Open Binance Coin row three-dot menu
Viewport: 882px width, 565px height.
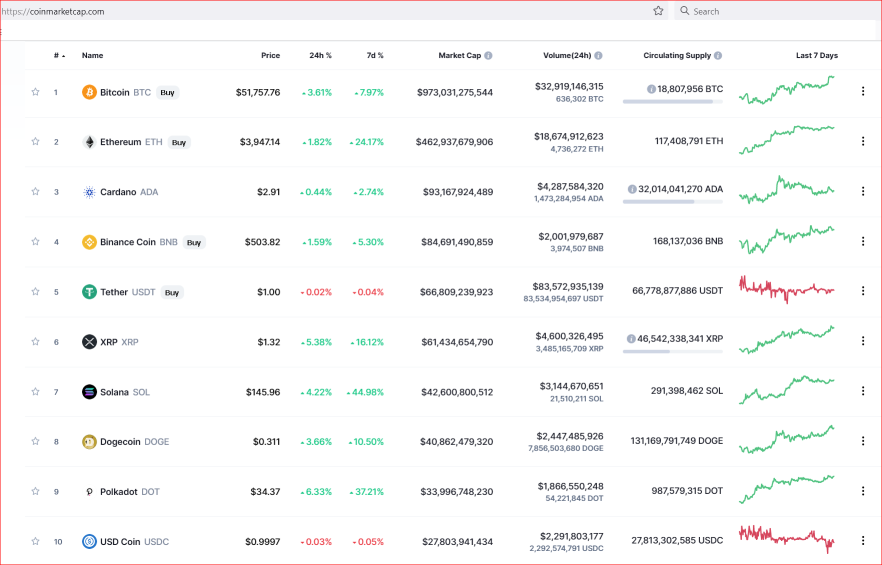coord(863,241)
